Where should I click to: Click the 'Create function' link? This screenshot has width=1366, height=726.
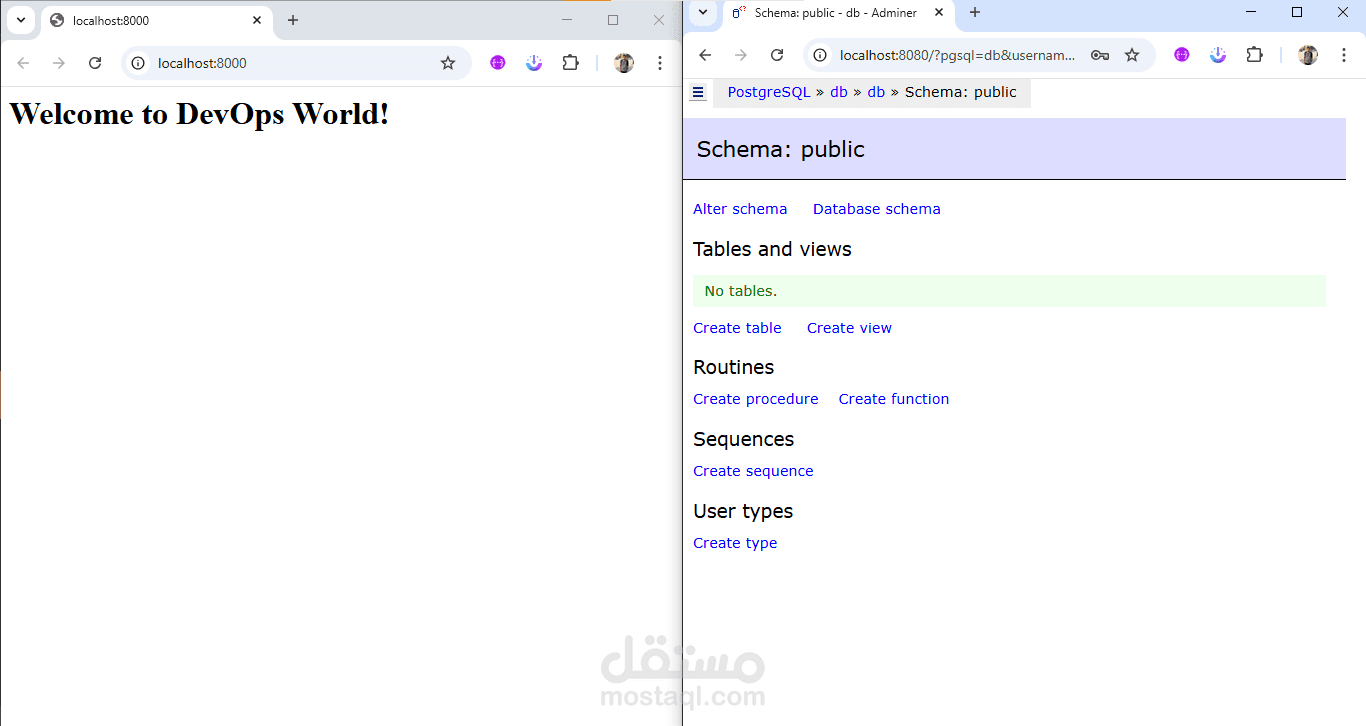tap(894, 399)
